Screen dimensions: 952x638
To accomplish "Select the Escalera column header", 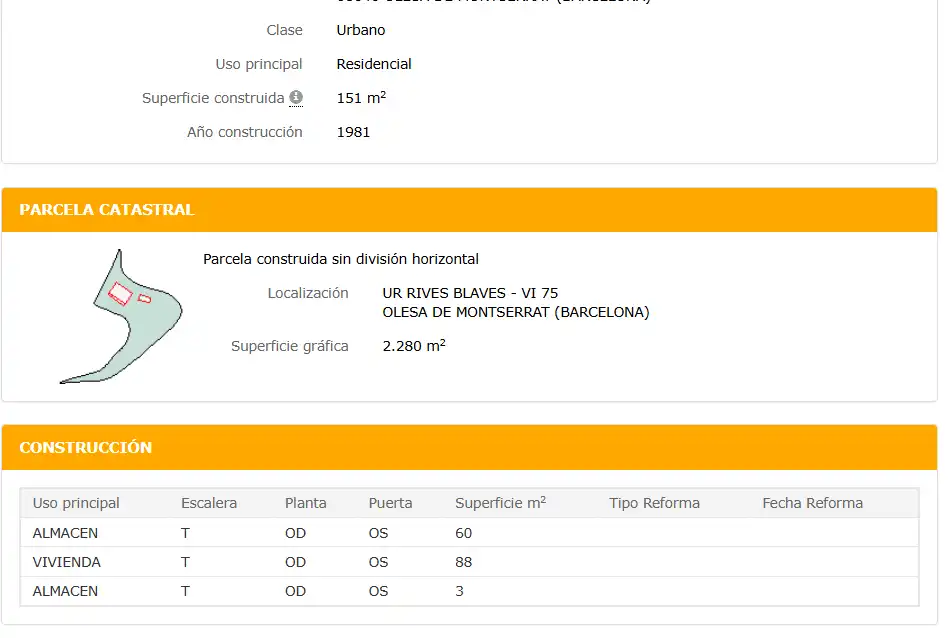I will click(x=209, y=503).
